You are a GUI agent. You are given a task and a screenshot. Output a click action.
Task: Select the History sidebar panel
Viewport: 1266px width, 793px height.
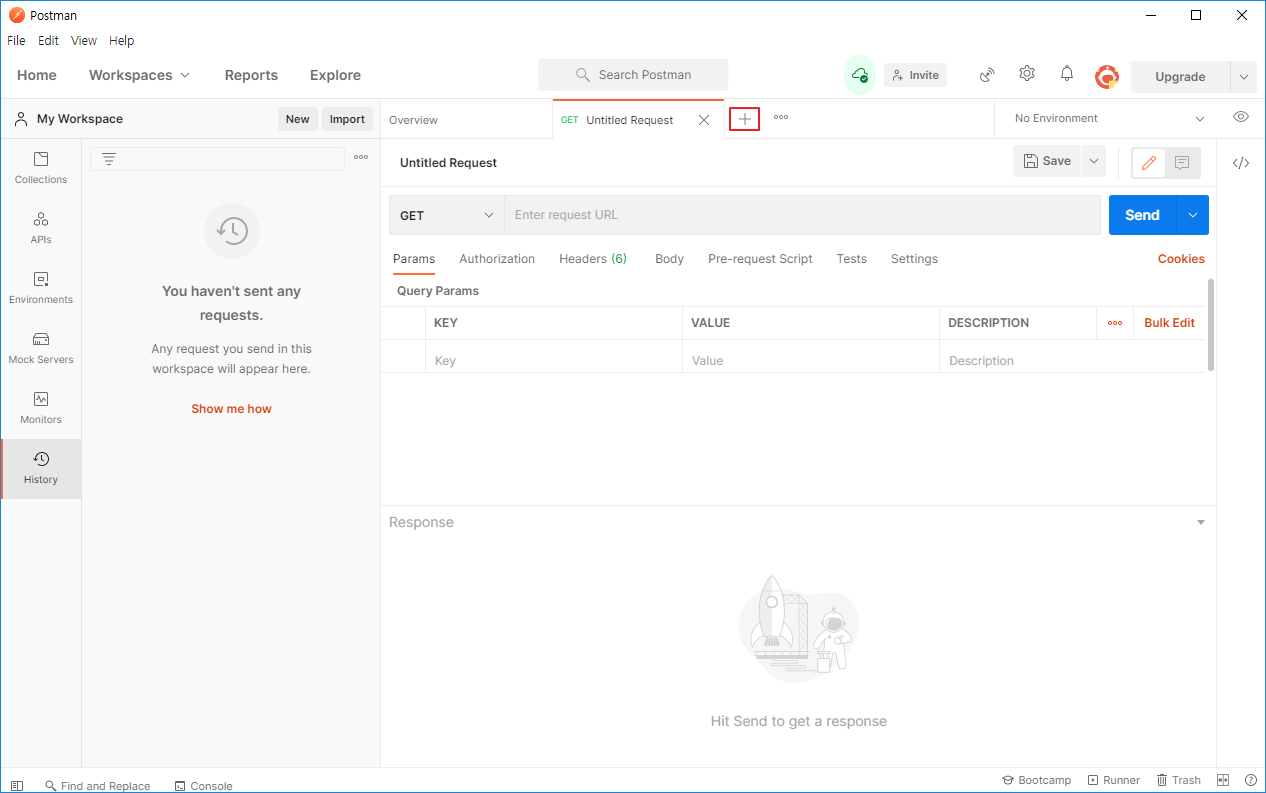[x=41, y=468]
